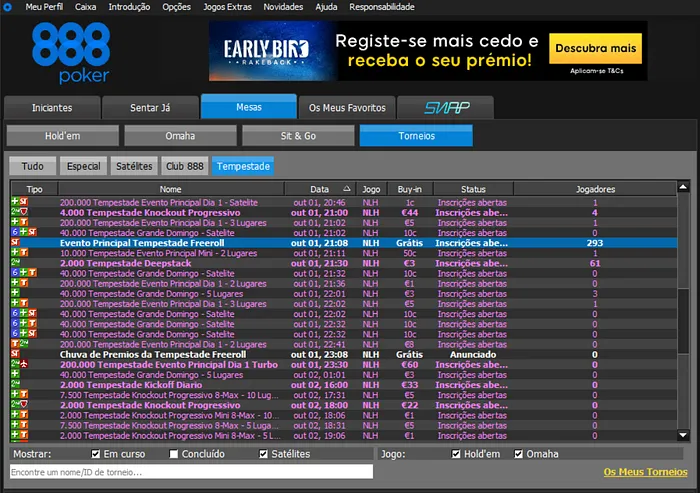Select the Club 888 tournament filter
This screenshot has width=700, height=493.
click(185, 166)
